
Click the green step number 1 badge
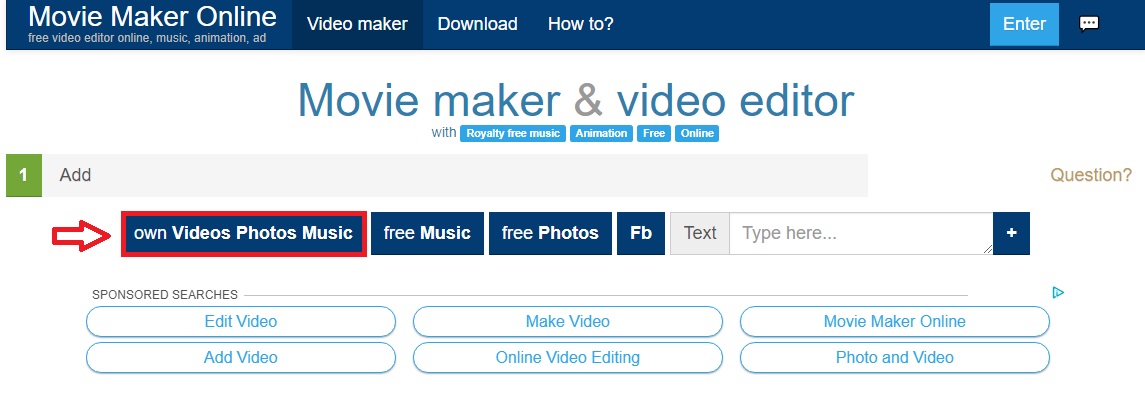pos(24,175)
